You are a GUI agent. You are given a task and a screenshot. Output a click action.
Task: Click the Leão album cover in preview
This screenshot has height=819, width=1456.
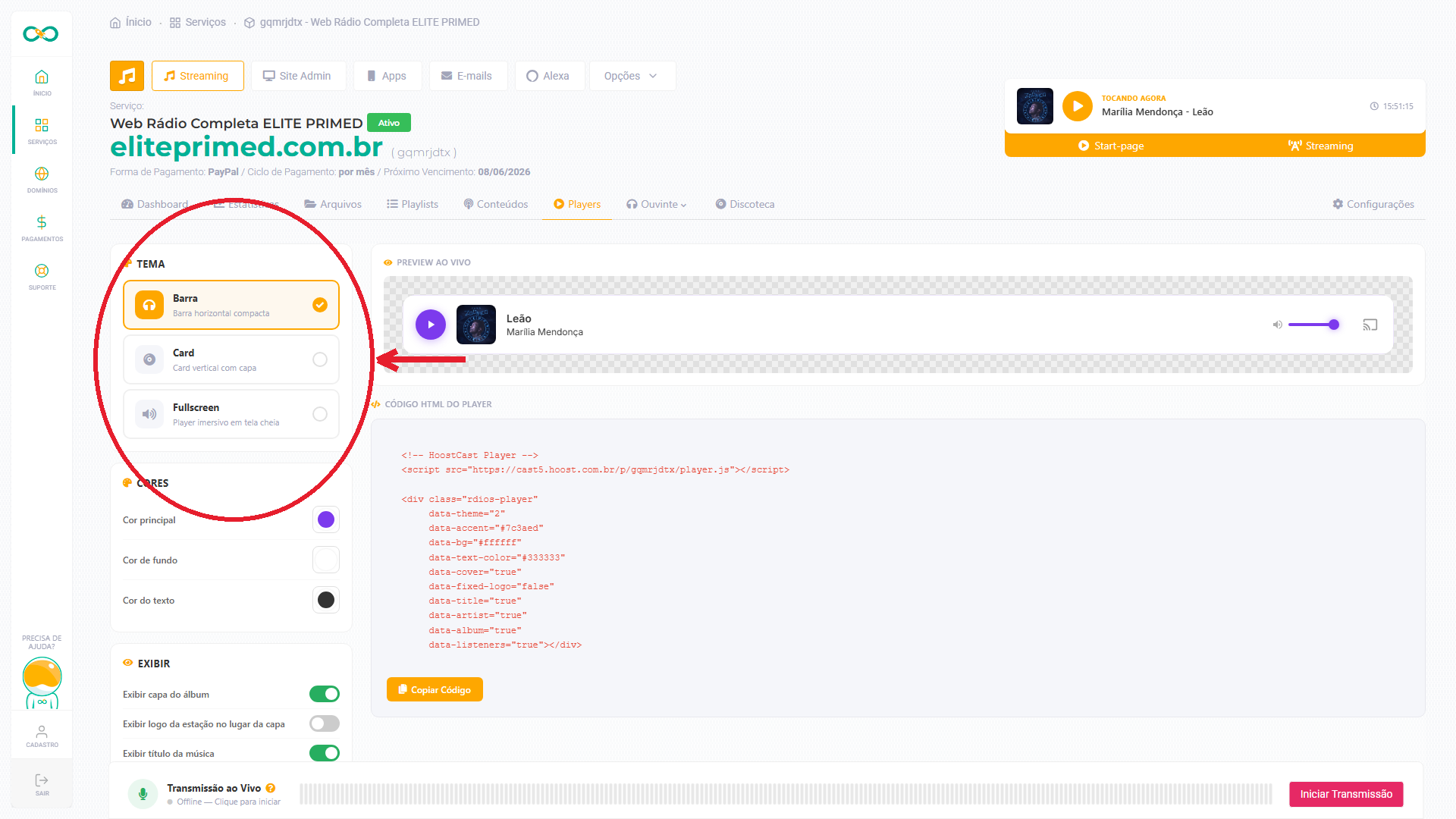pos(476,325)
